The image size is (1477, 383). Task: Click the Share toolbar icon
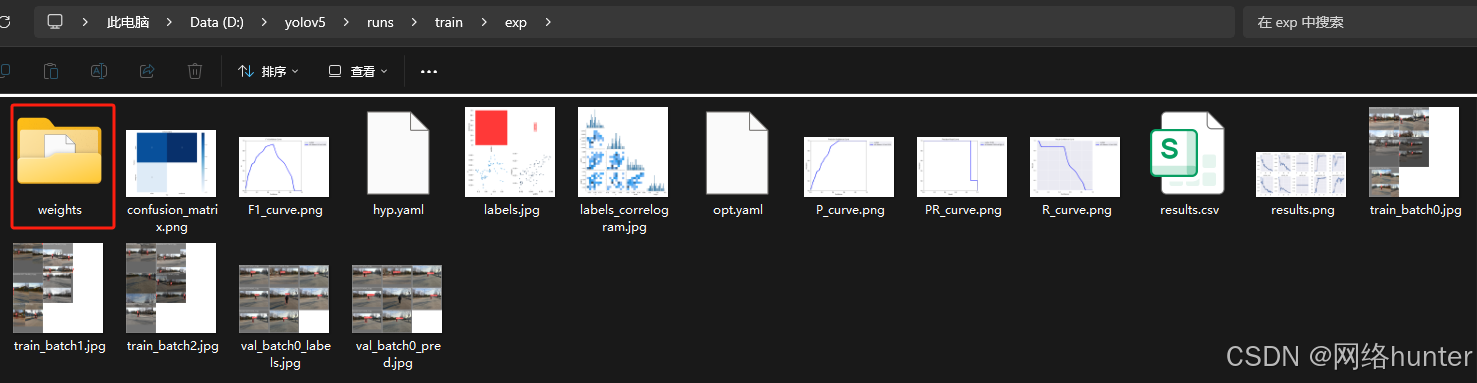[147, 71]
